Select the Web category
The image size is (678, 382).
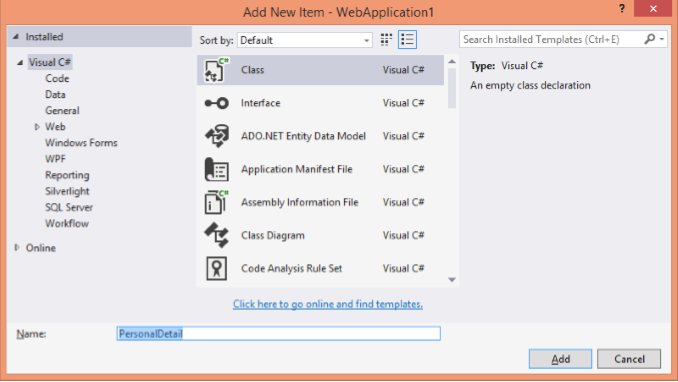coord(55,127)
